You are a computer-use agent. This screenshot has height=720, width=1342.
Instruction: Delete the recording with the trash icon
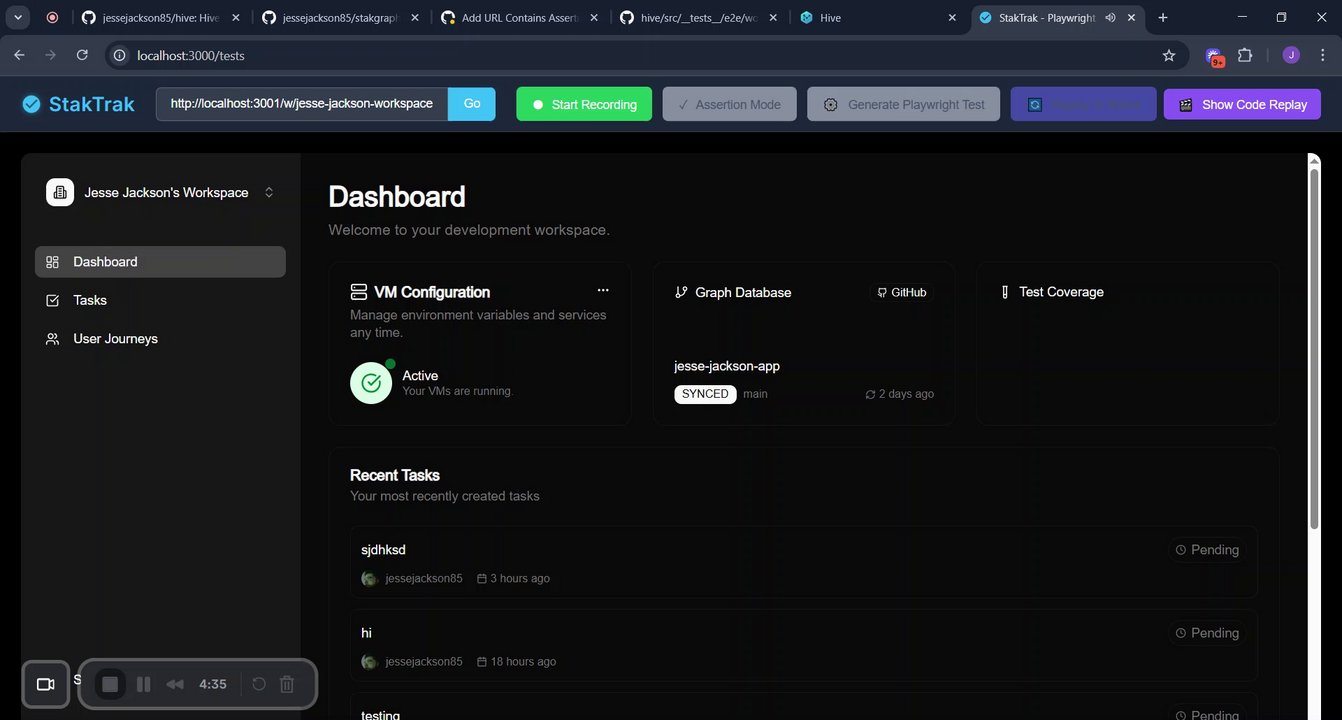point(287,684)
